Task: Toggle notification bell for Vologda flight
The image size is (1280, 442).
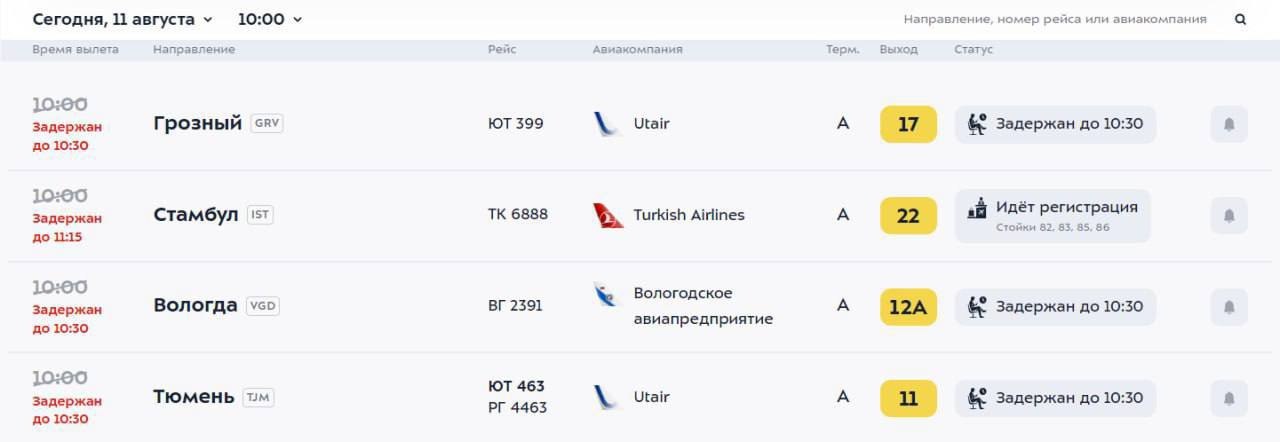Action: [1229, 307]
